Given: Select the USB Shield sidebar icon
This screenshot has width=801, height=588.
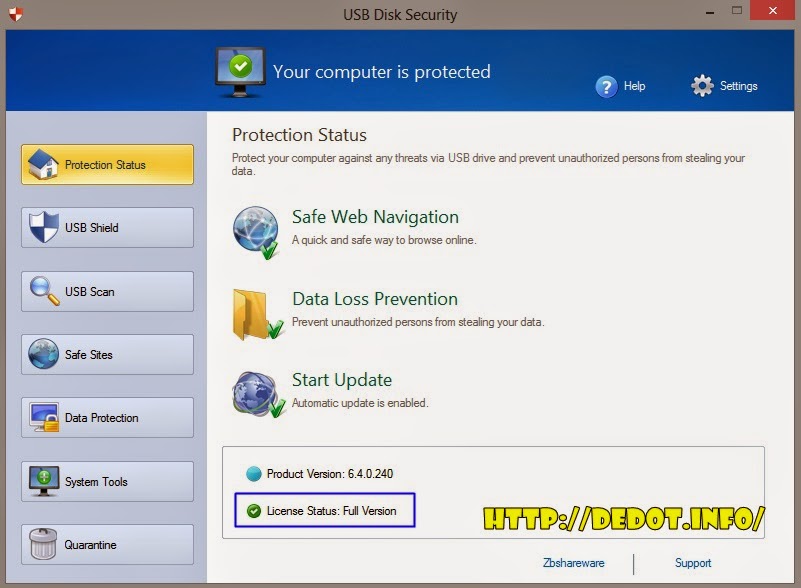Looking at the screenshot, I should [x=44, y=227].
